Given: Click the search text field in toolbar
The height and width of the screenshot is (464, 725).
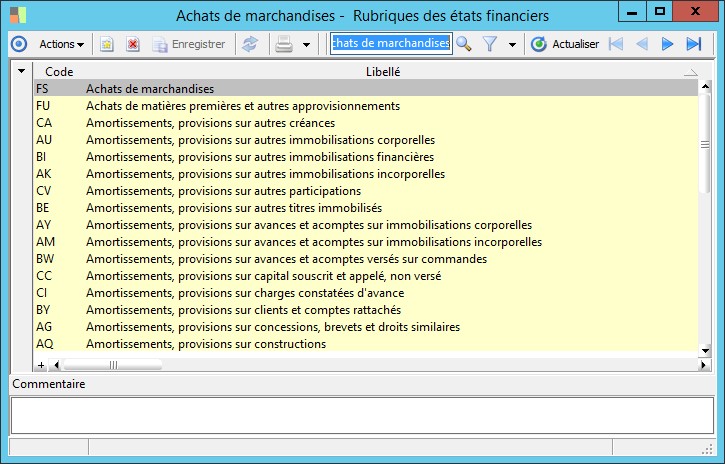Looking at the screenshot, I should point(391,44).
